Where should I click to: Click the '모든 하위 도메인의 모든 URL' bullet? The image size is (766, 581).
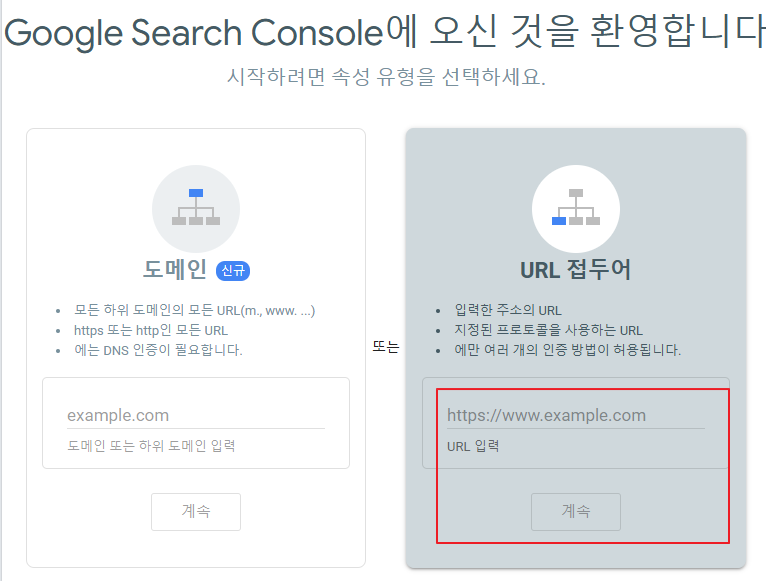tap(194, 311)
